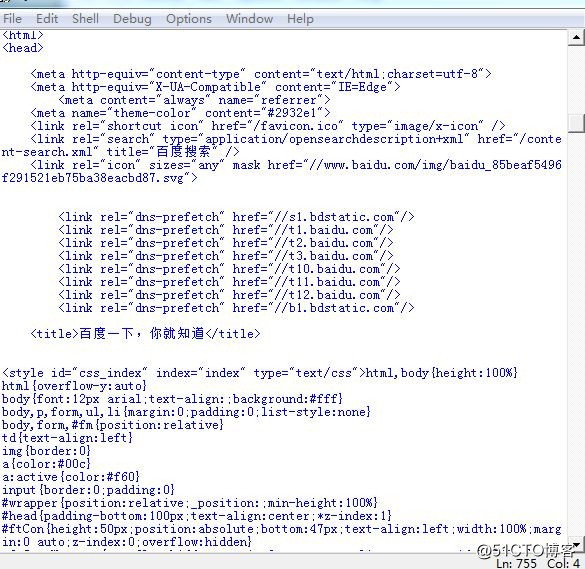Click the X-UA-Compatible meta line

[215, 87]
